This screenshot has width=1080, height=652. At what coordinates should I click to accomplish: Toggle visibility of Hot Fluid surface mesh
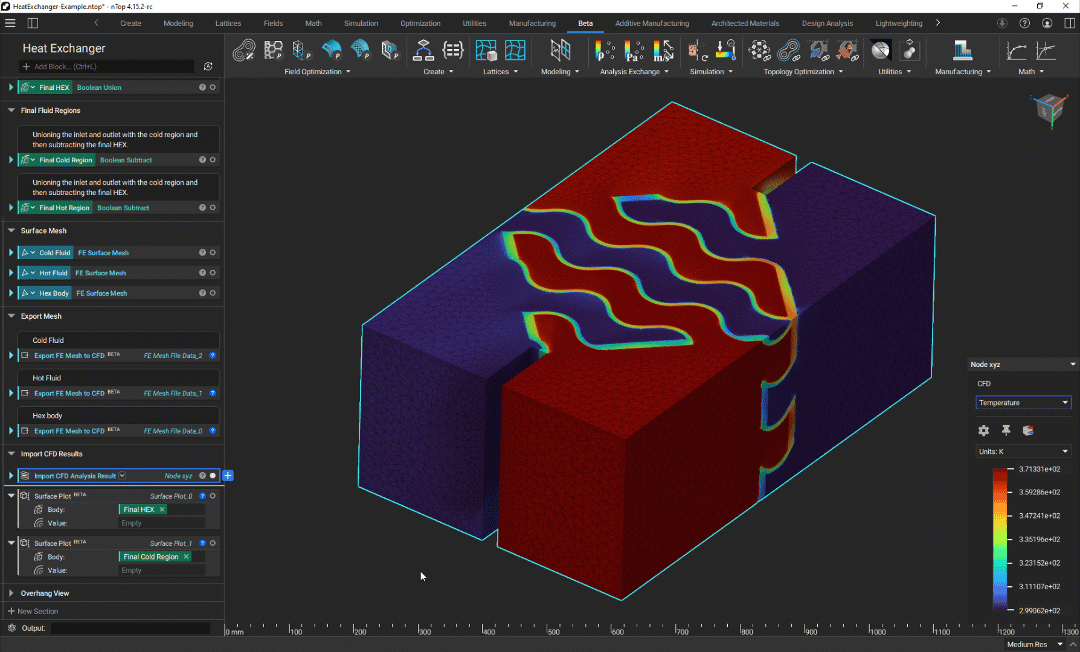pos(213,273)
